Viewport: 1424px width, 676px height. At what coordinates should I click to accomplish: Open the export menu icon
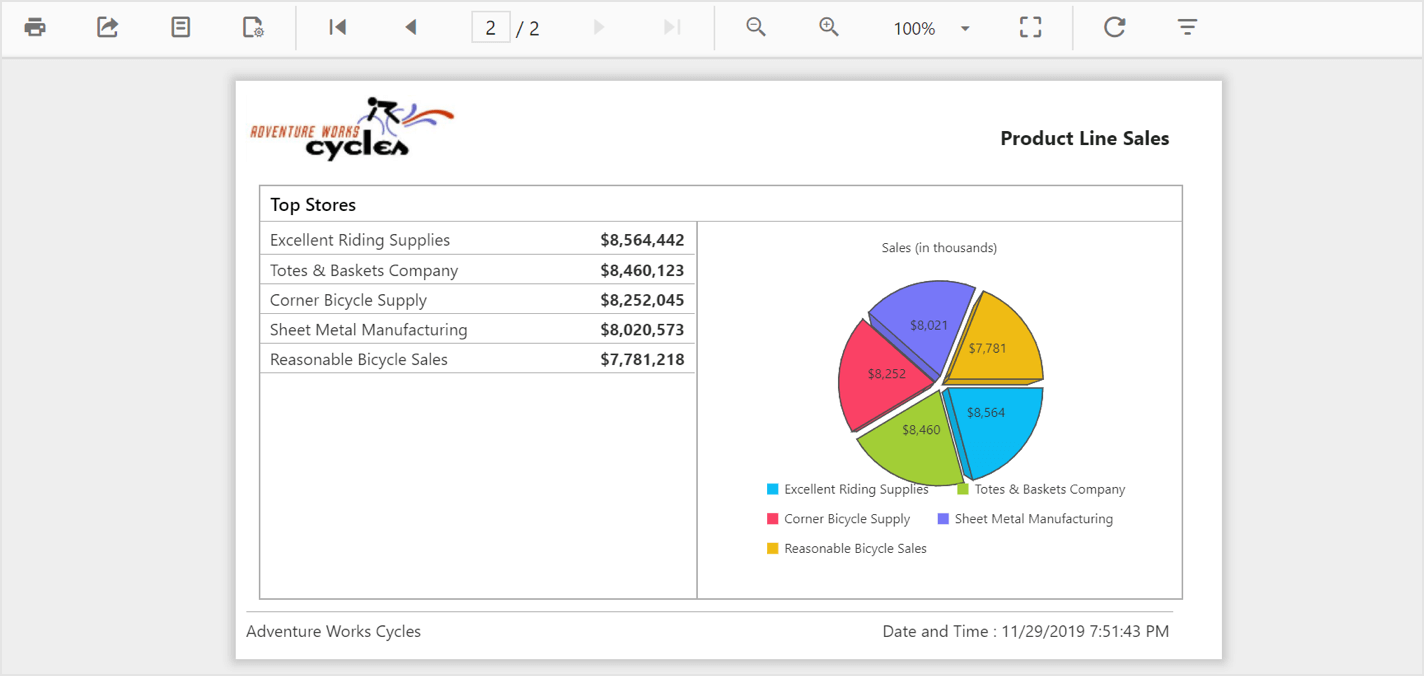pyautogui.click(x=107, y=27)
